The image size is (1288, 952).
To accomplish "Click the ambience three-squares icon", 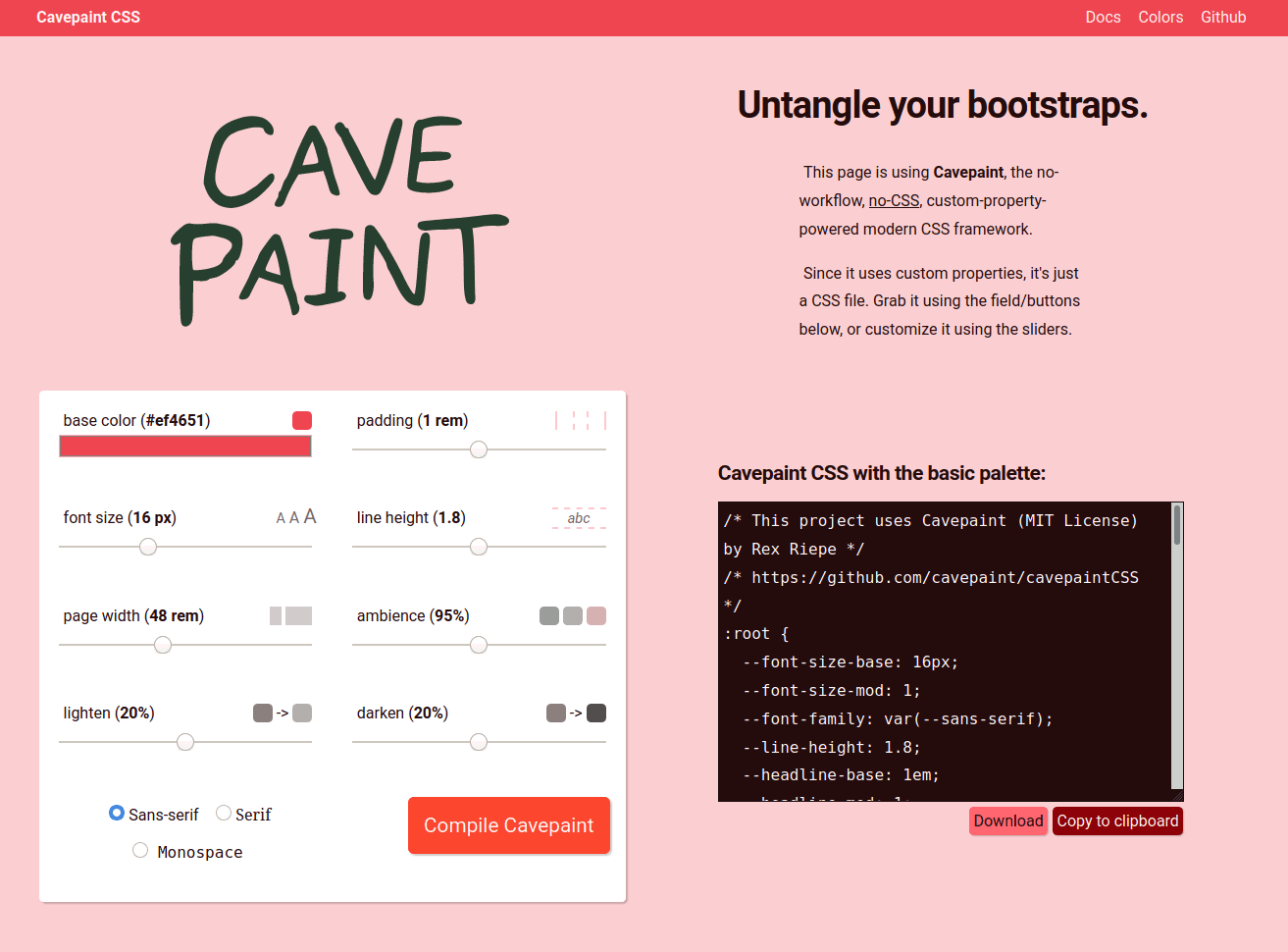I will click(573, 615).
